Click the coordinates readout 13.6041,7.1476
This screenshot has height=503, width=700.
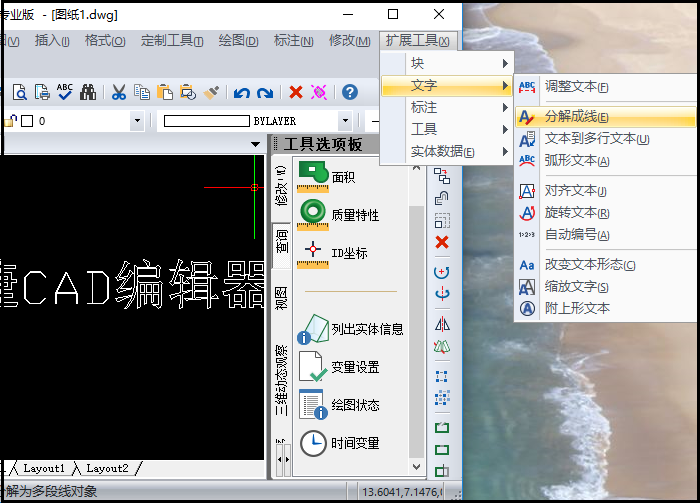[x=402, y=492]
